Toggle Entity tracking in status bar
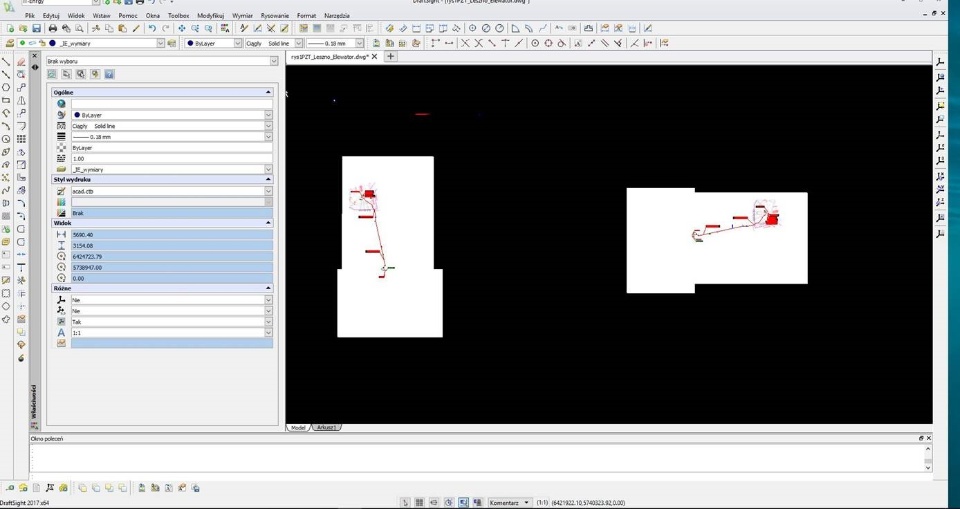This screenshot has width=960, height=509. click(x=478, y=502)
